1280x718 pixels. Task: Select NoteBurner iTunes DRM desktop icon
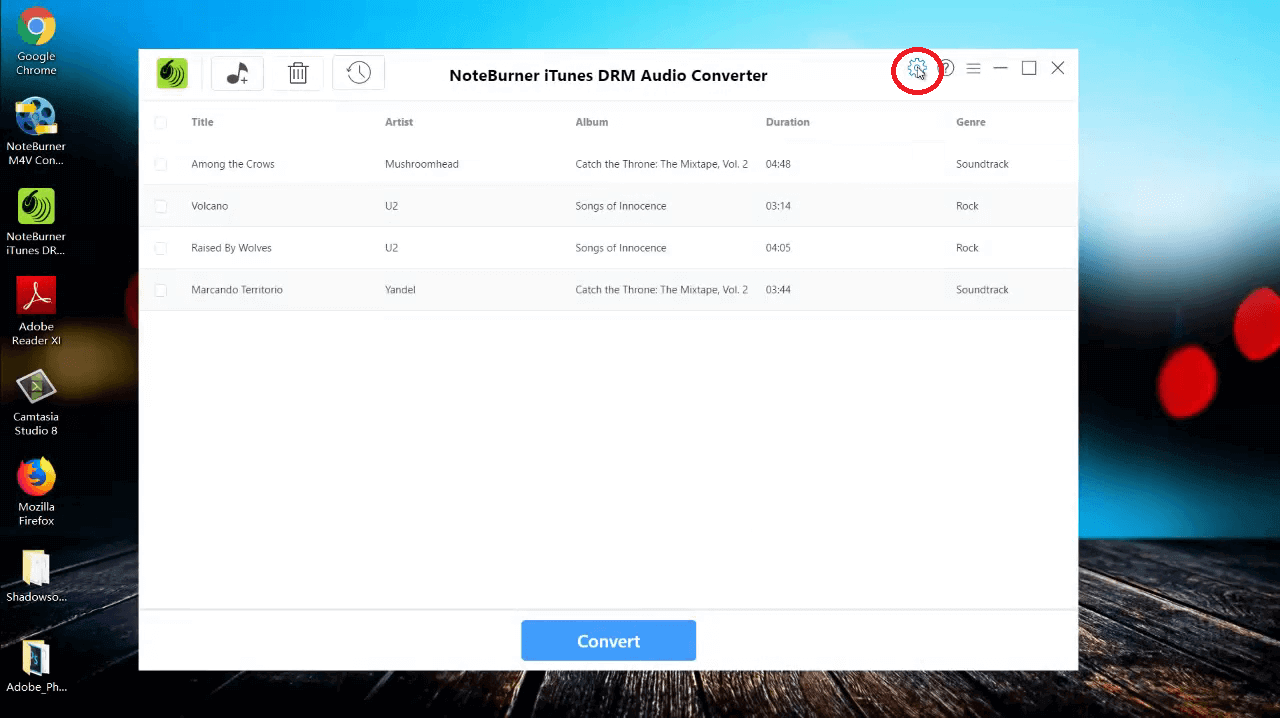tap(36, 222)
